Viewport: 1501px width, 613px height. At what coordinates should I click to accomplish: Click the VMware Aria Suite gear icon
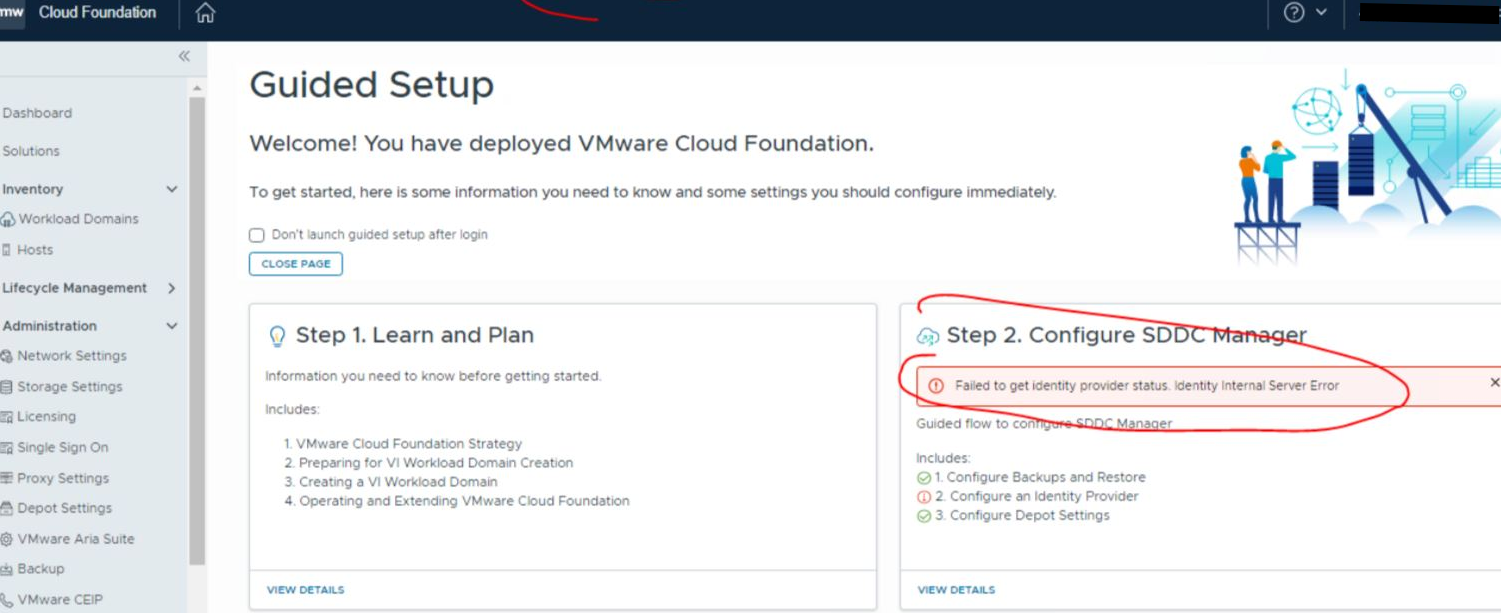(x=7, y=539)
